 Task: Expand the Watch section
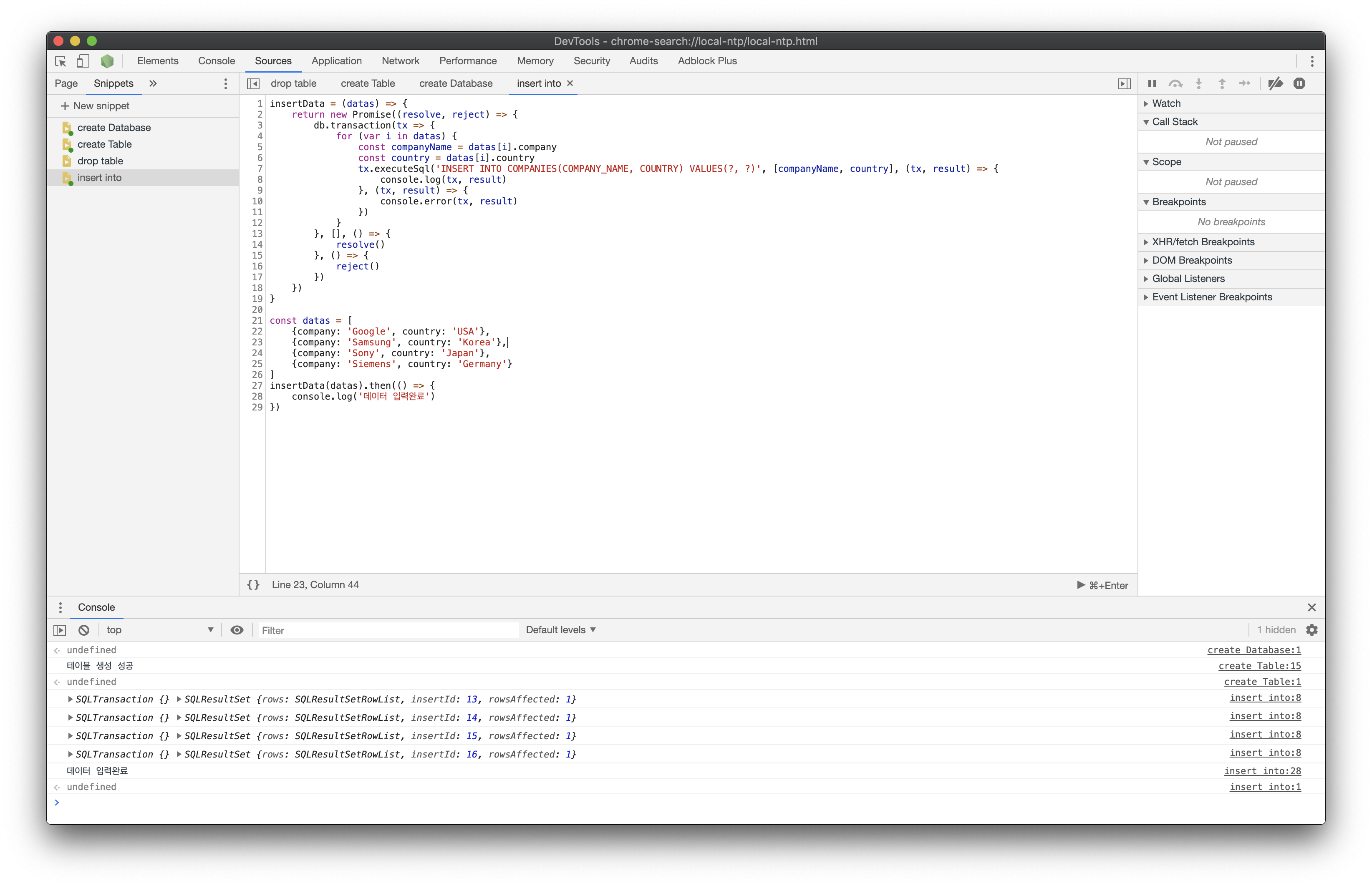coord(1166,103)
